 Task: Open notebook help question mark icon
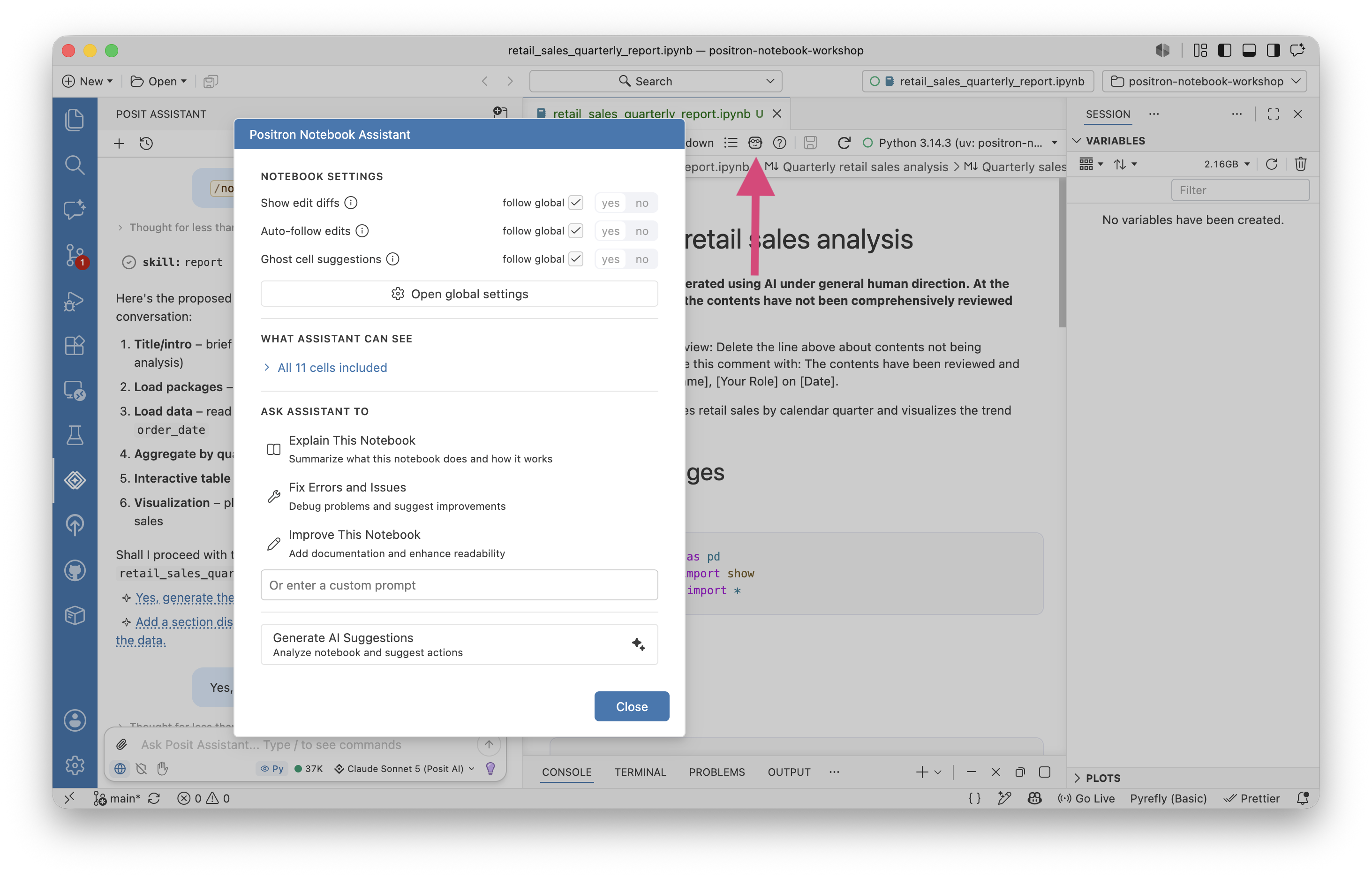click(x=779, y=143)
